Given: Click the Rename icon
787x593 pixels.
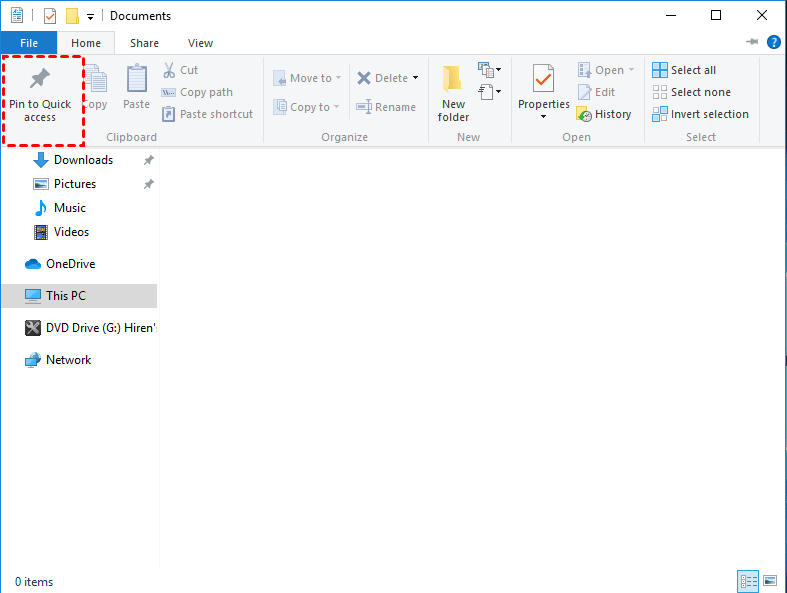Looking at the screenshot, I should point(364,107).
